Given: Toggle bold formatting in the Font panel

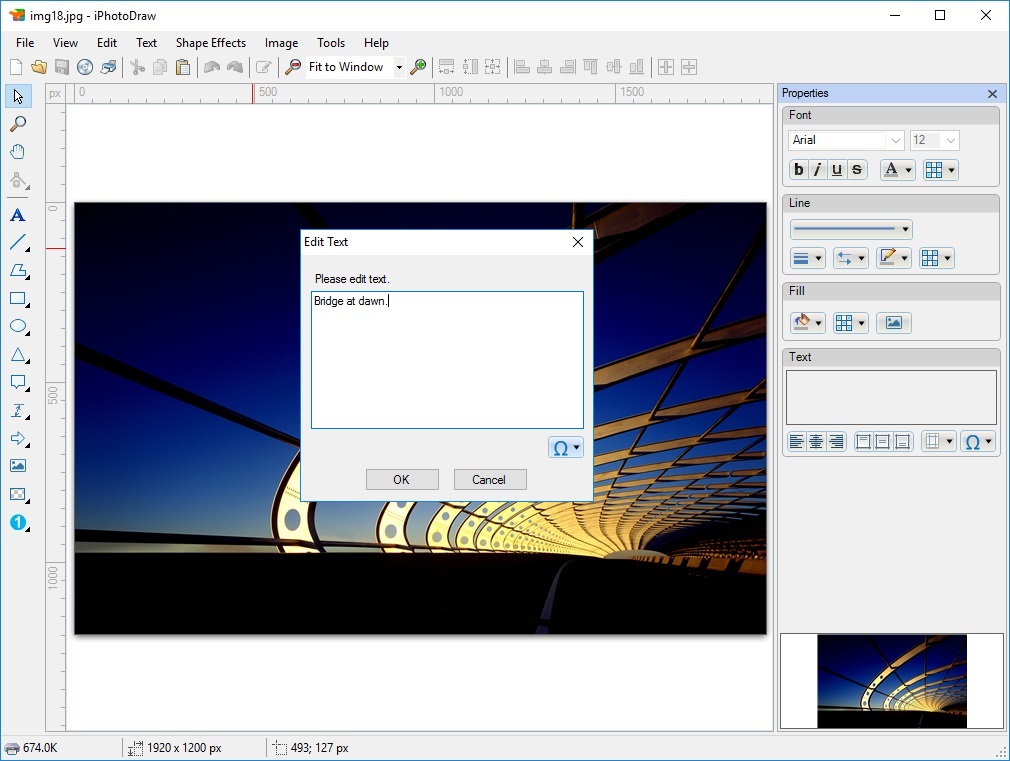Looking at the screenshot, I should click(x=797, y=169).
